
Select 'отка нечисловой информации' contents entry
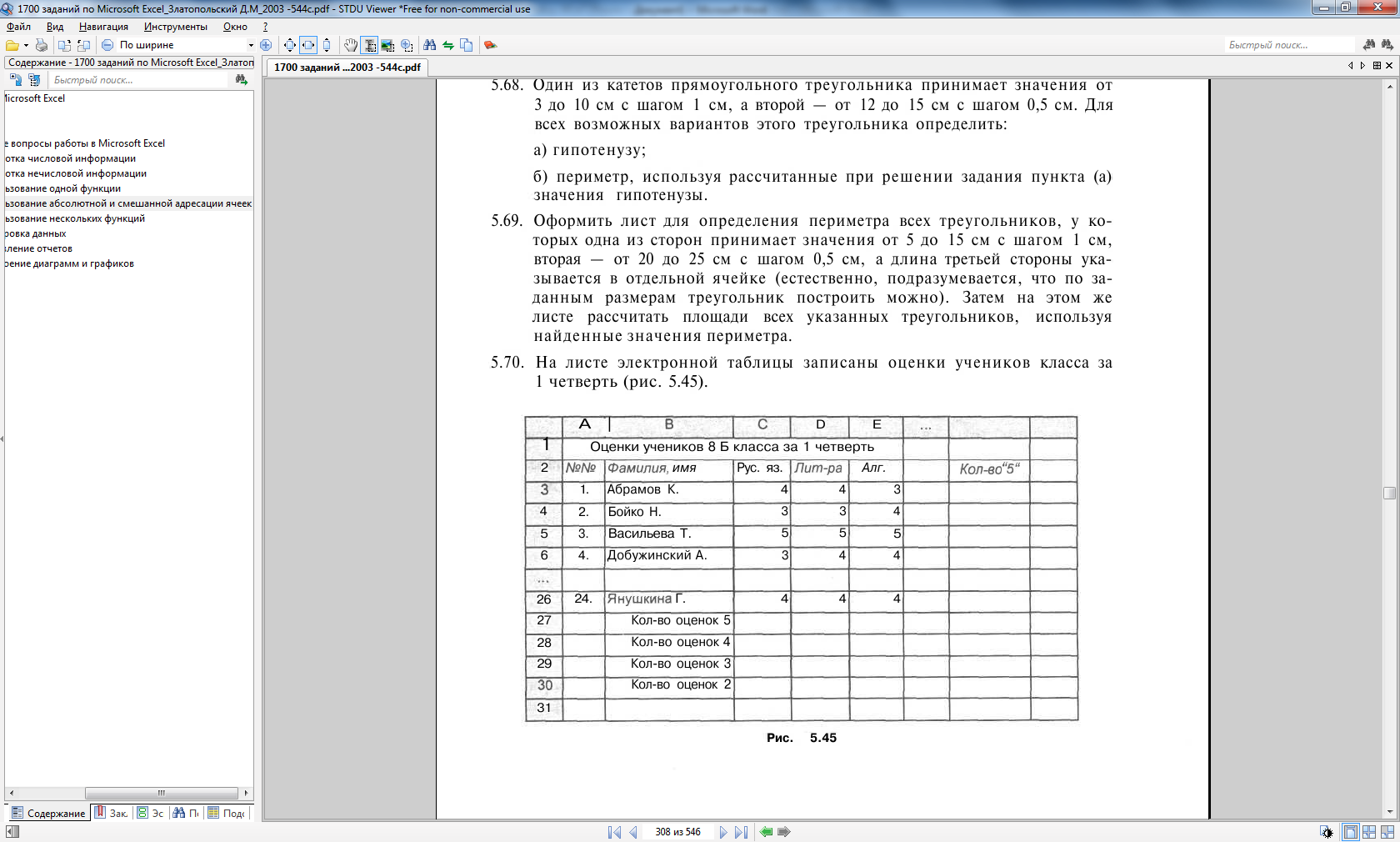pos(76,173)
